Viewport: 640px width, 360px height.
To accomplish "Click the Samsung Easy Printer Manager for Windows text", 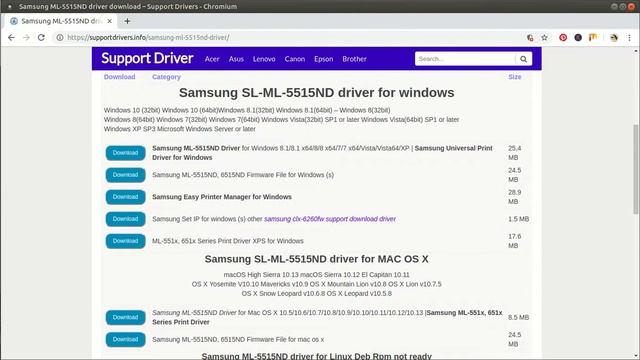I will (x=222, y=197).
